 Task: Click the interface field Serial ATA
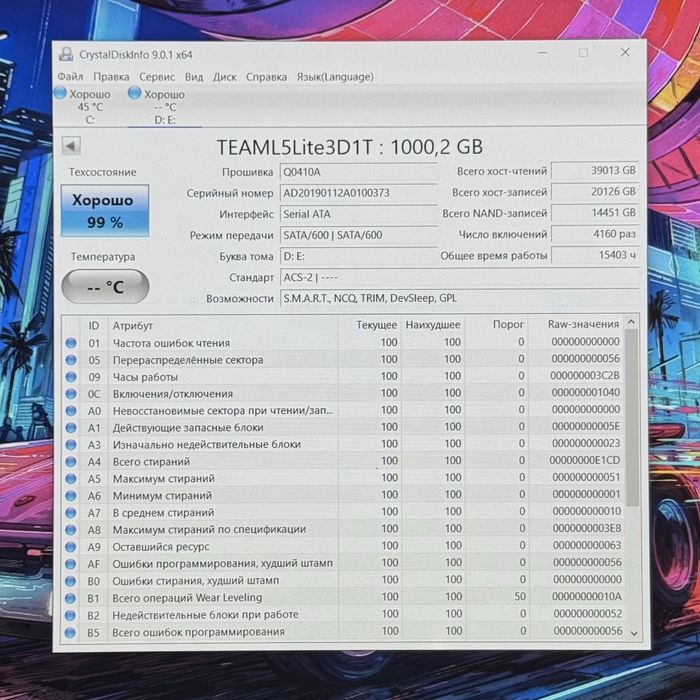(358, 214)
